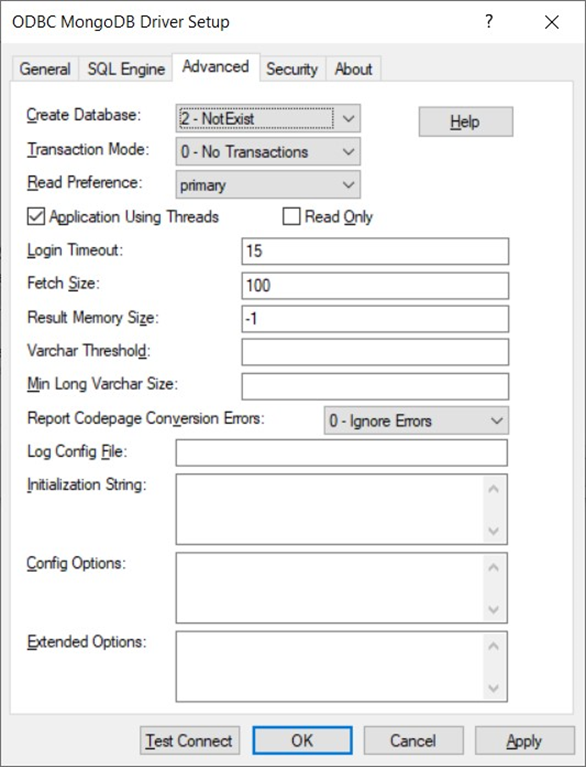The height and width of the screenshot is (767, 586).
Task: Click the question mark help icon in title bar
Action: [x=489, y=22]
